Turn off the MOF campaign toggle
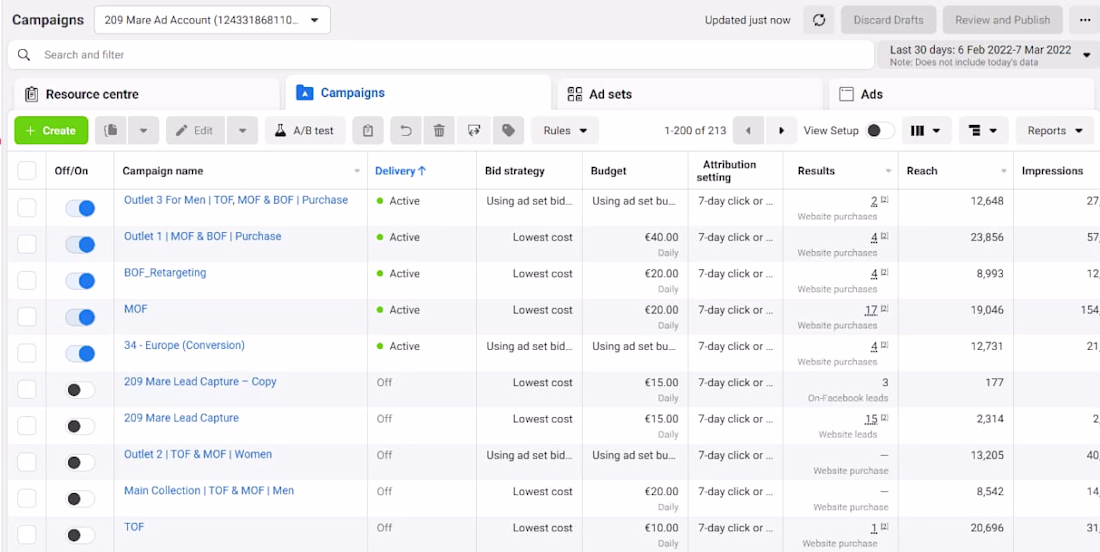 [x=80, y=318]
